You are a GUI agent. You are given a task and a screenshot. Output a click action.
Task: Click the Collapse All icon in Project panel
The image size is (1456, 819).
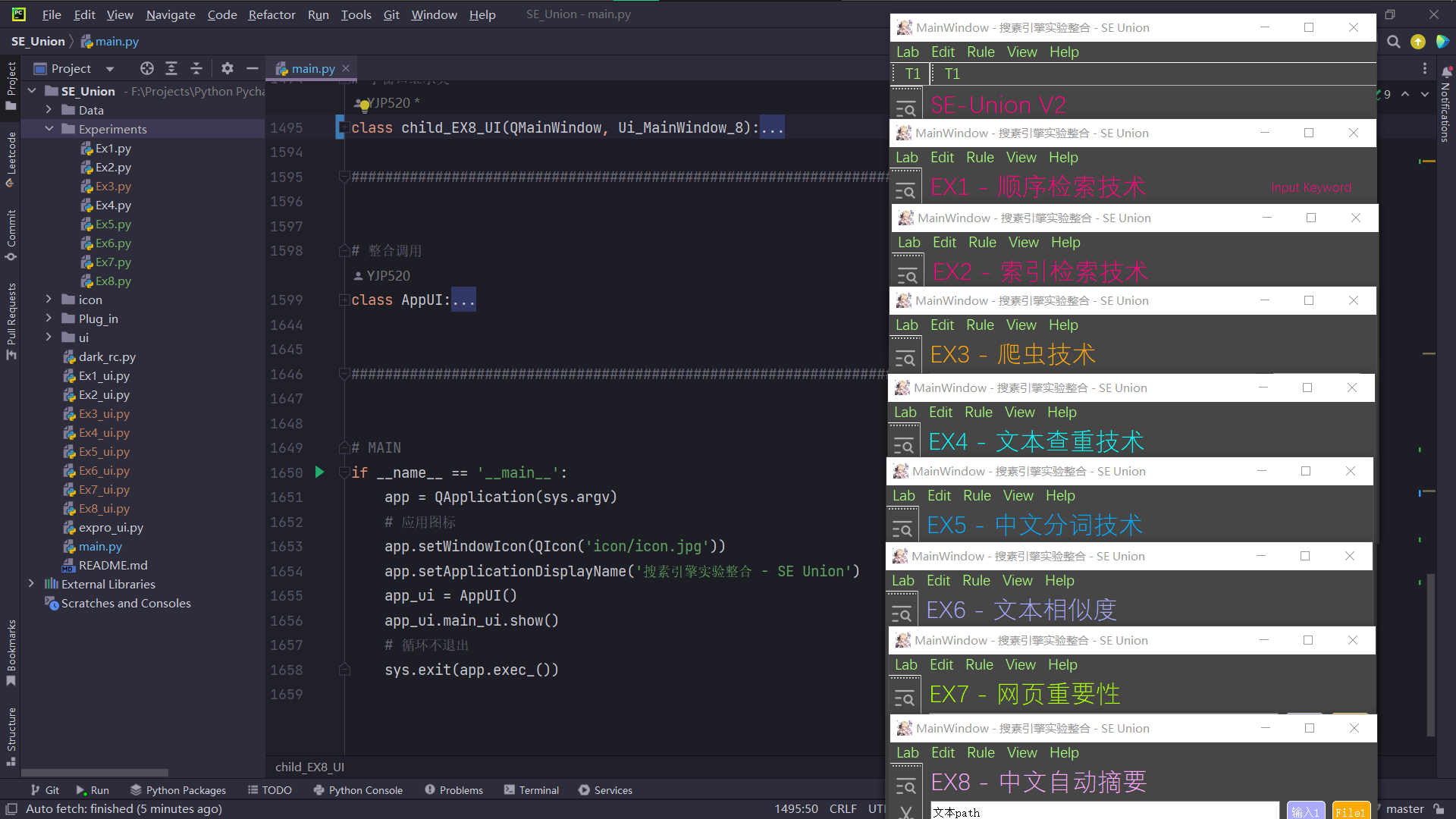[x=196, y=68]
